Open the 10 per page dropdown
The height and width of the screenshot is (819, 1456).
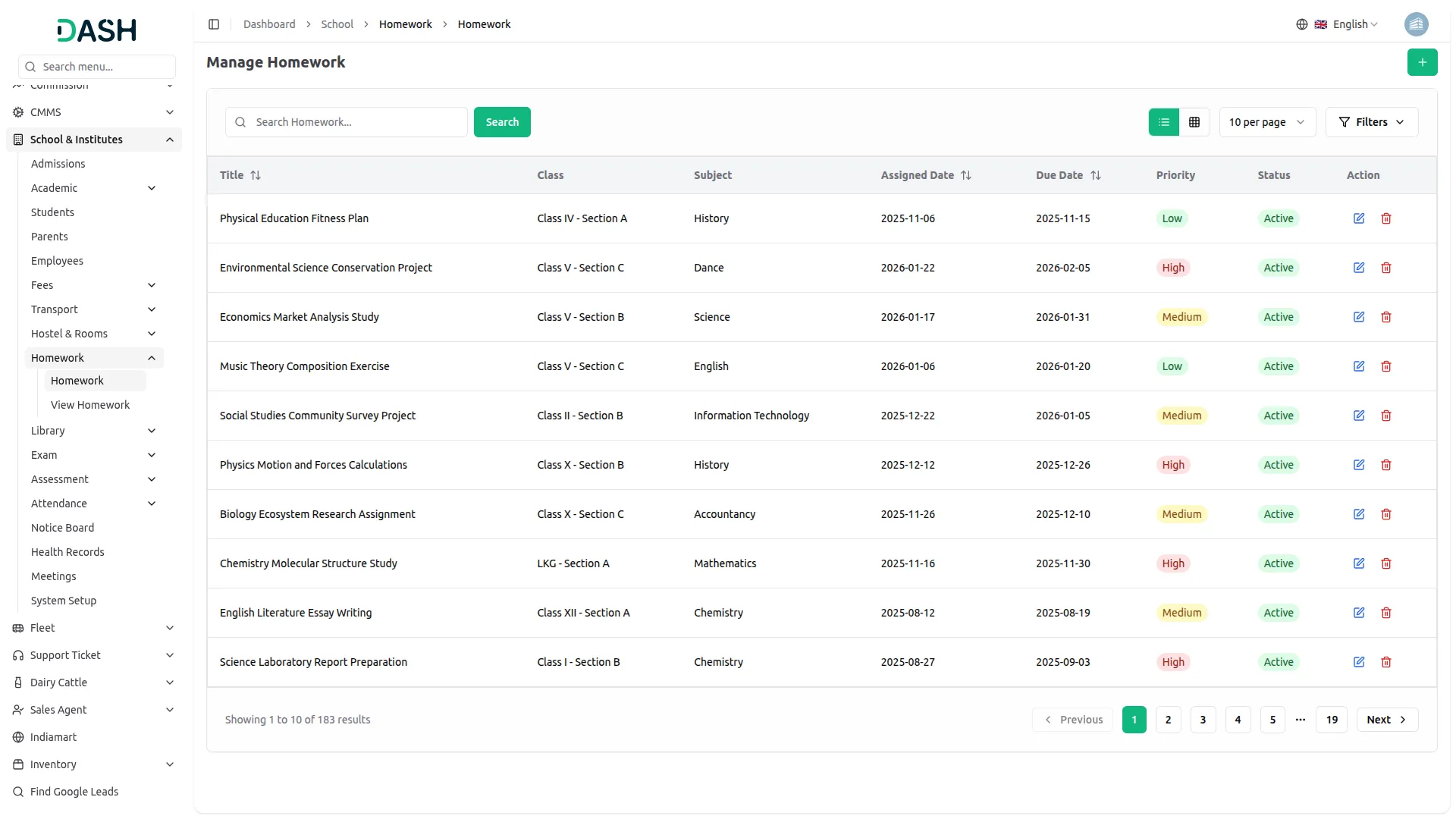tap(1266, 122)
